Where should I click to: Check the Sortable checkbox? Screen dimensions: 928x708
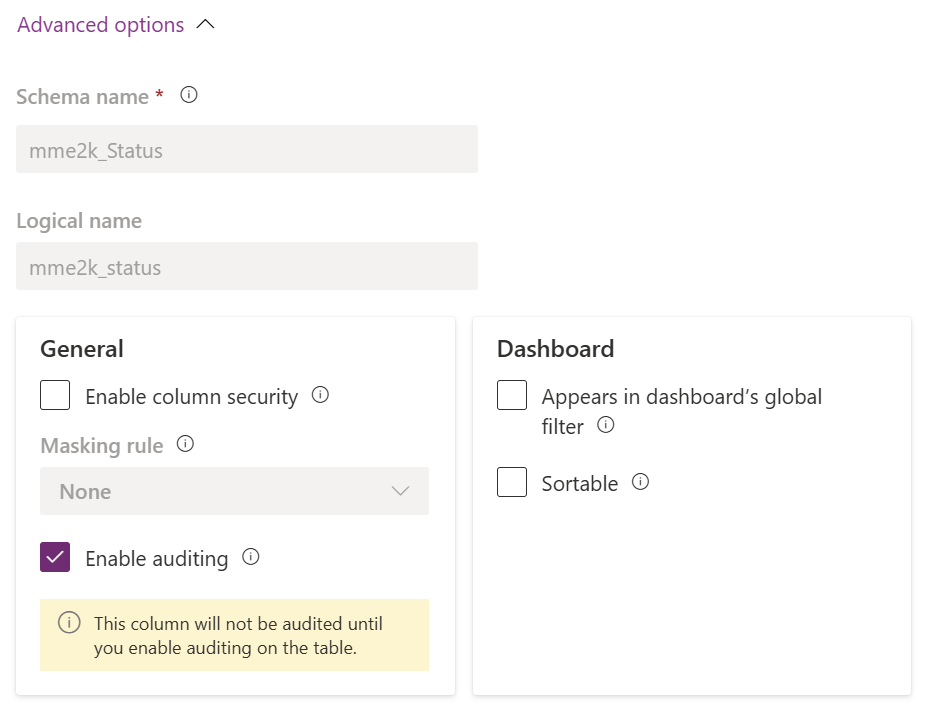pyautogui.click(x=512, y=482)
